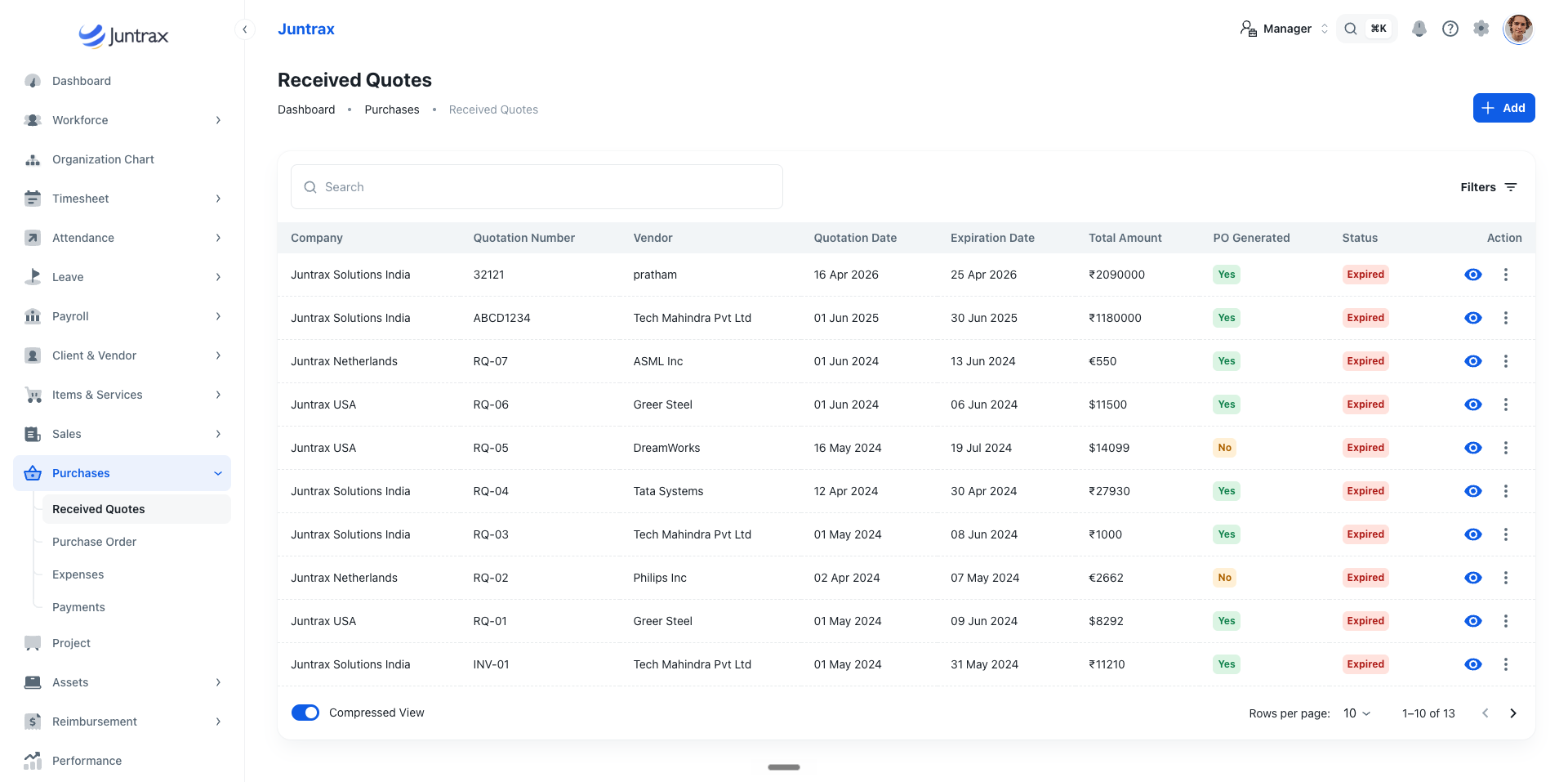The height and width of the screenshot is (782, 1568).
Task: Click Dashboard breadcrumb link
Action: [306, 109]
